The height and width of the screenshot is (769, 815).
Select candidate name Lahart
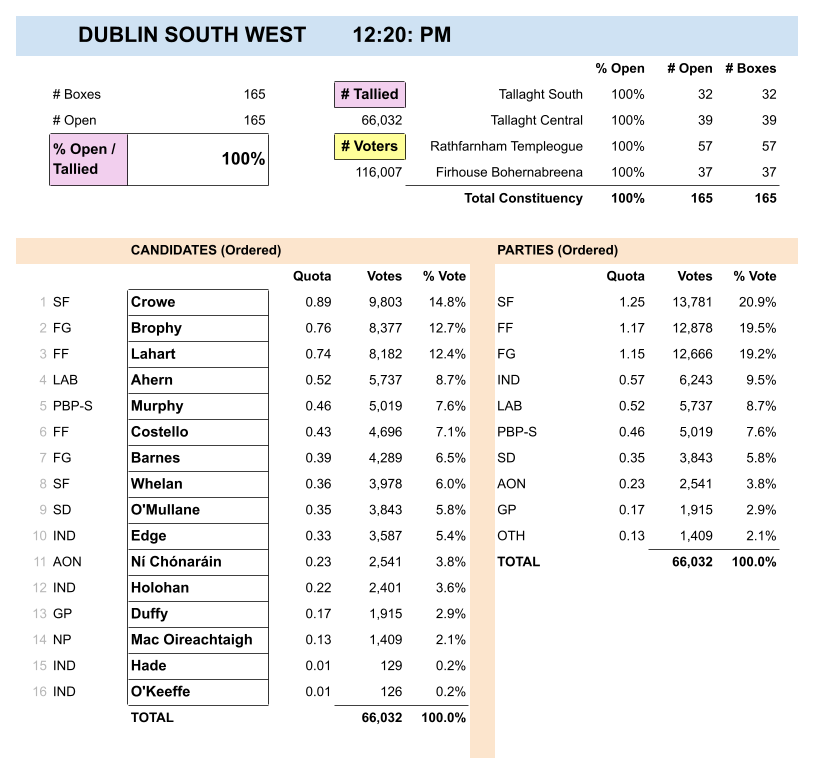click(153, 354)
